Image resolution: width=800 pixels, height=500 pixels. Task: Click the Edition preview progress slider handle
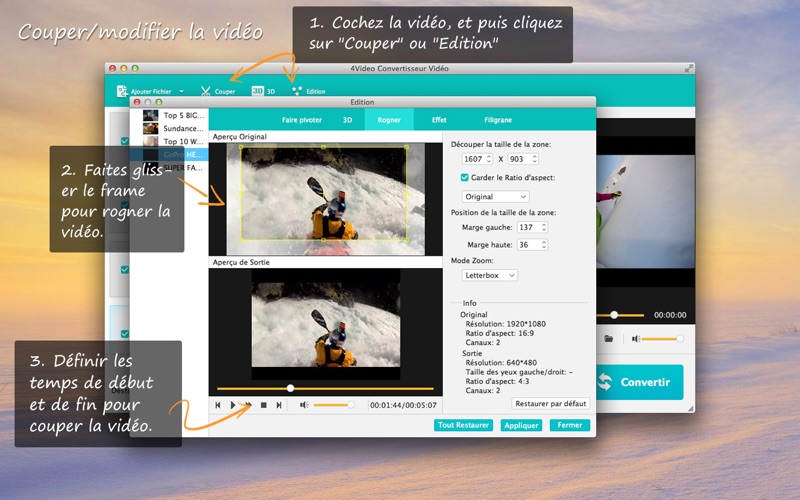click(290, 388)
